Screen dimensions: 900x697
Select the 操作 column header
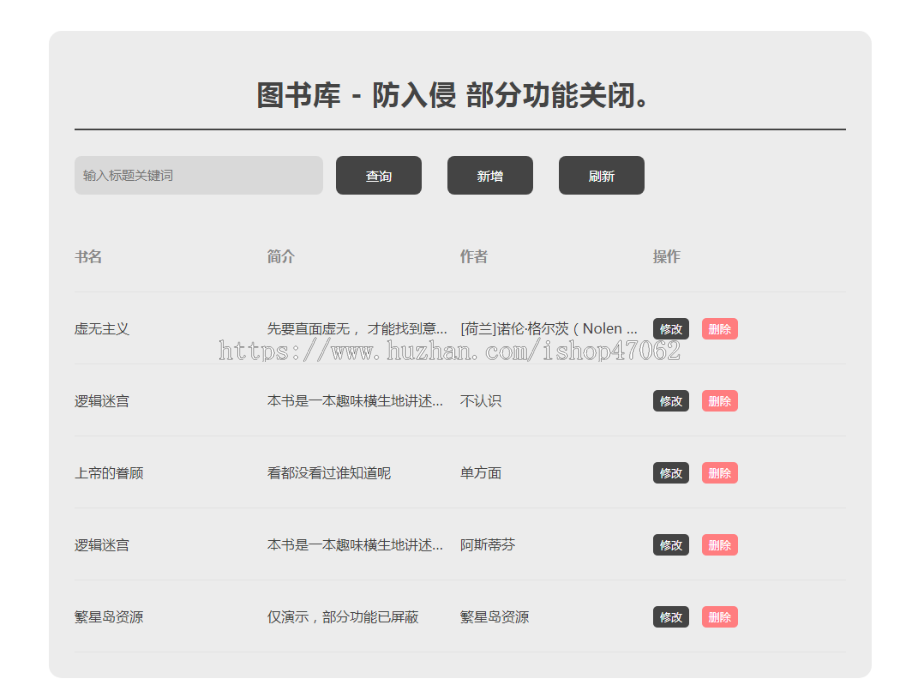click(x=667, y=257)
